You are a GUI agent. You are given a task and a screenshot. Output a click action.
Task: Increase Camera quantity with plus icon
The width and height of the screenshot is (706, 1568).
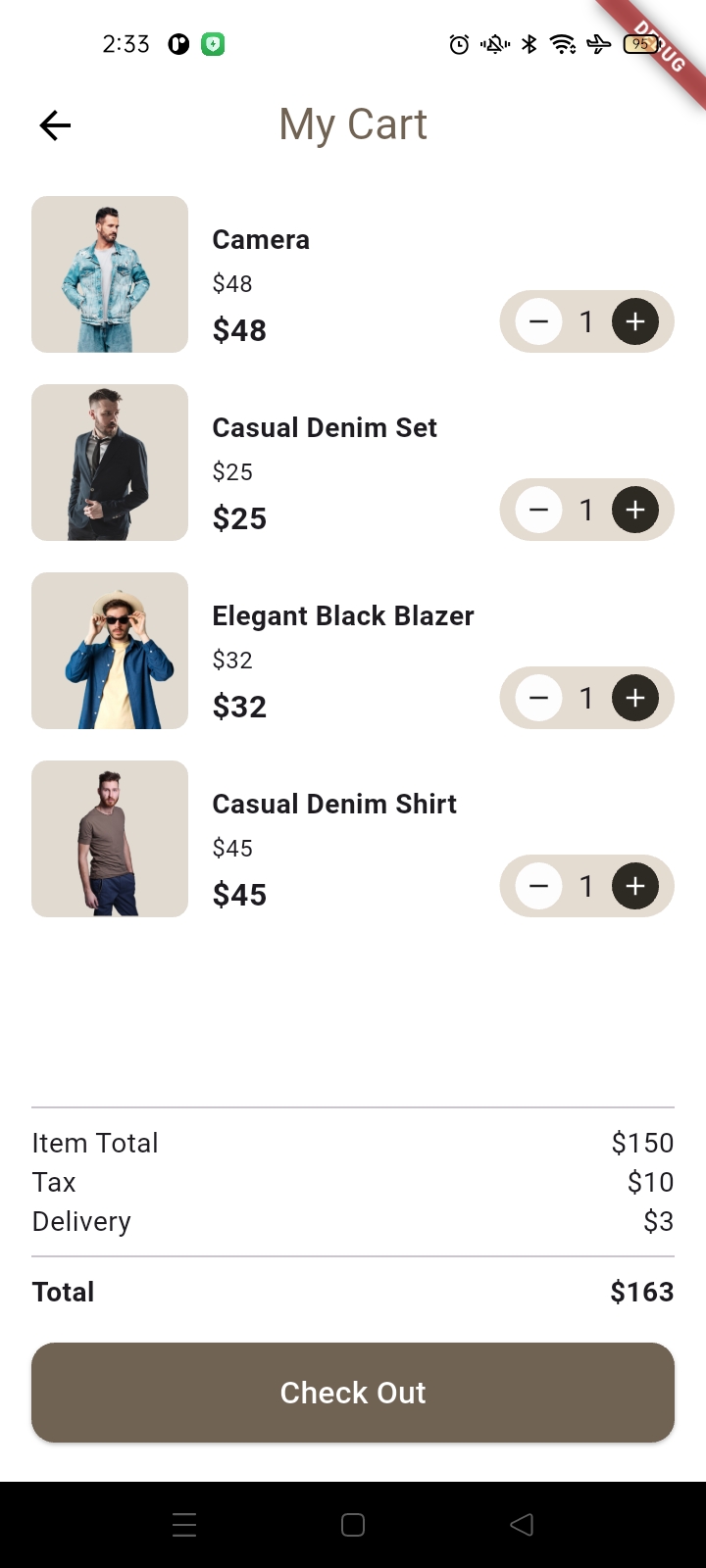pyautogui.click(x=635, y=321)
